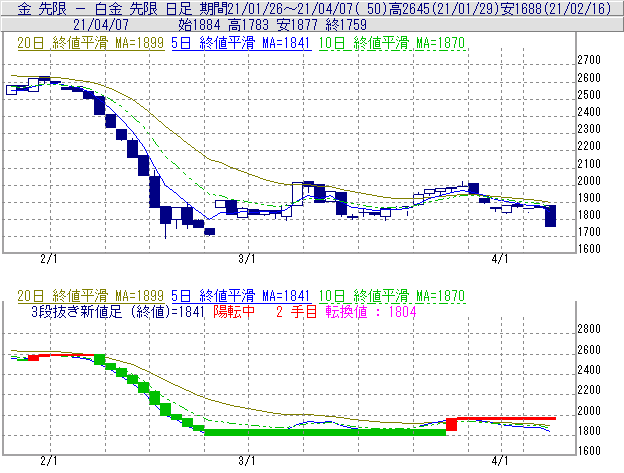Screen dimensions: 624x473
Task: Click the 安1877 value in the header
Action: [297, 25]
